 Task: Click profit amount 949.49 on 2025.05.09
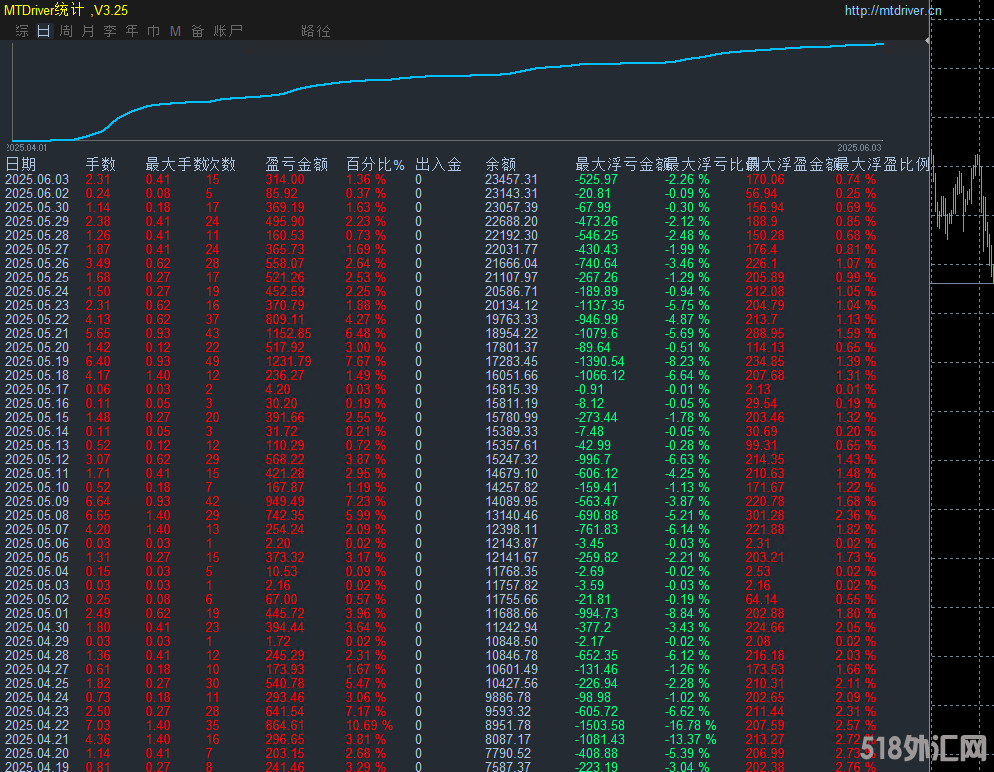coord(285,501)
